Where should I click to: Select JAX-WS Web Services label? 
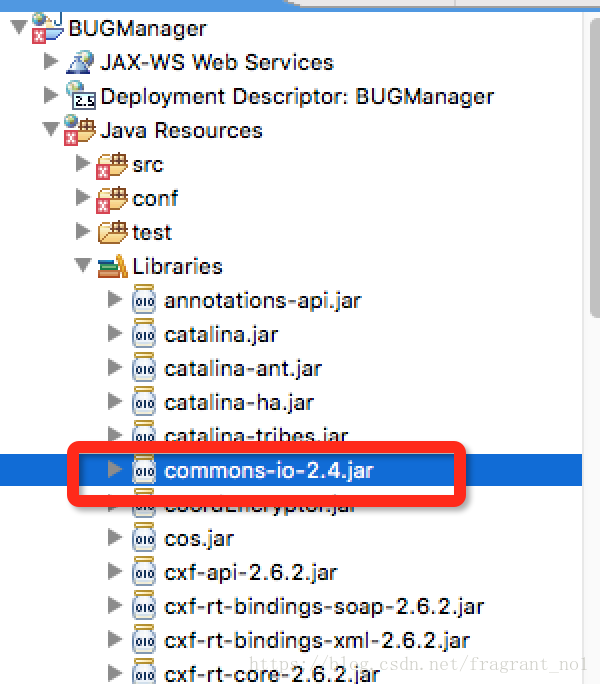pos(217,62)
